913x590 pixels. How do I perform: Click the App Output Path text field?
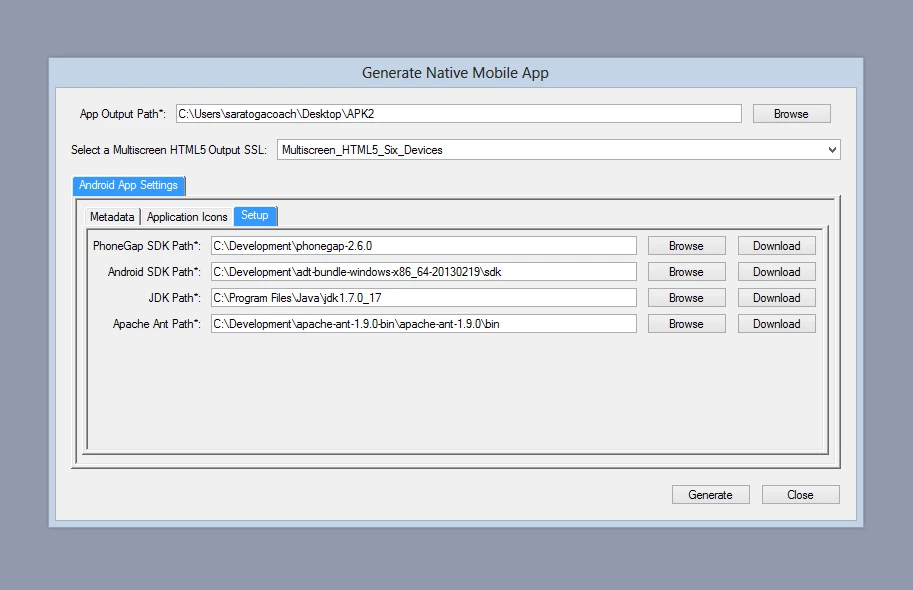click(458, 114)
